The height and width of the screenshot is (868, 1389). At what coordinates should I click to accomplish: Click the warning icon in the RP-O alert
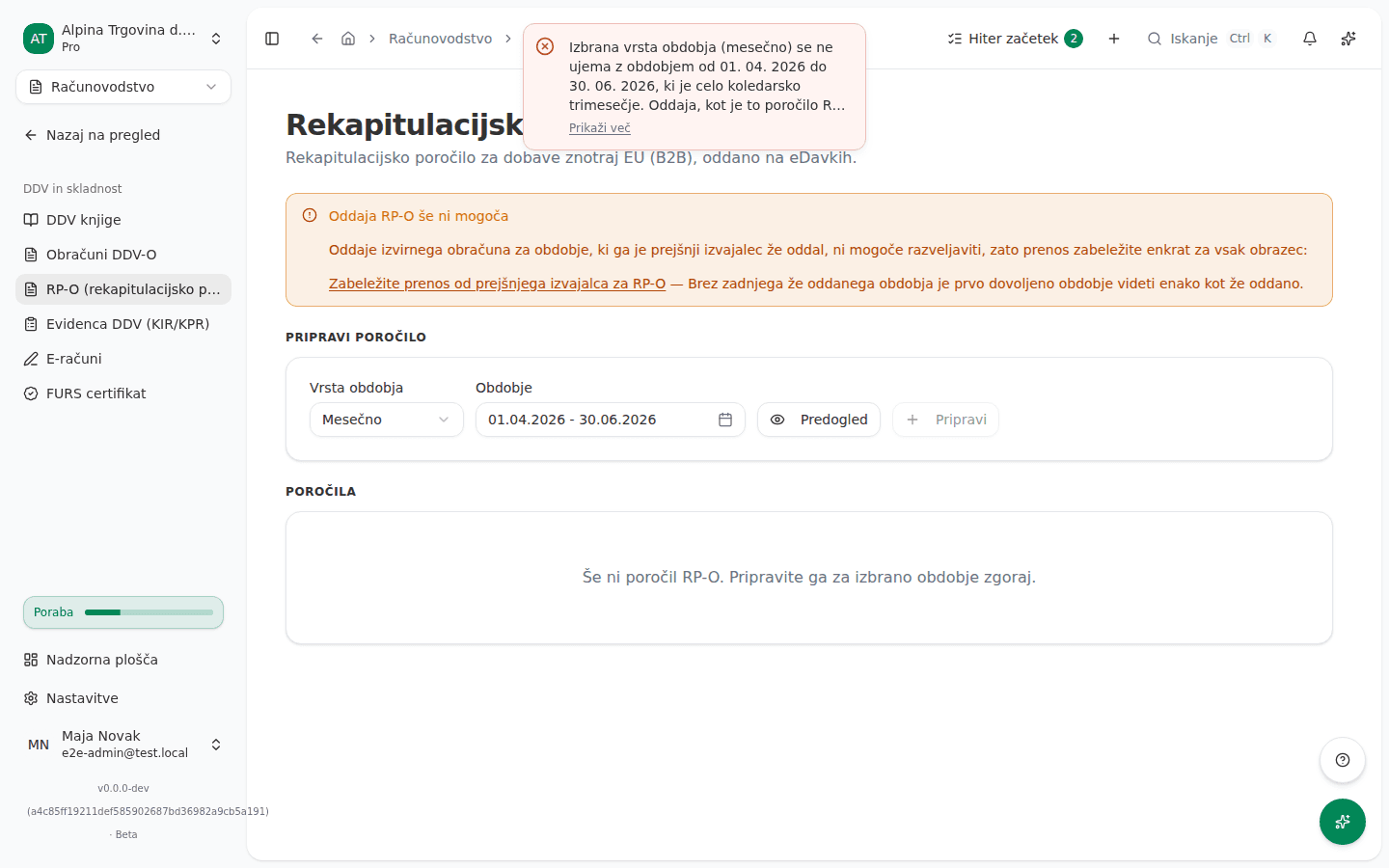tap(310, 215)
